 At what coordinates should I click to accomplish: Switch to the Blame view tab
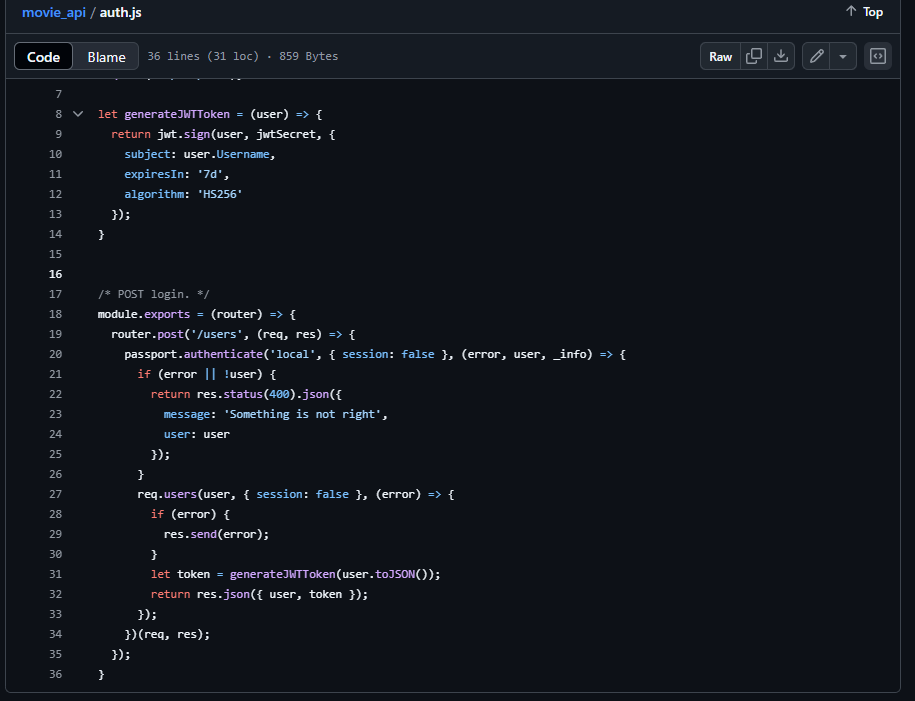[106, 57]
